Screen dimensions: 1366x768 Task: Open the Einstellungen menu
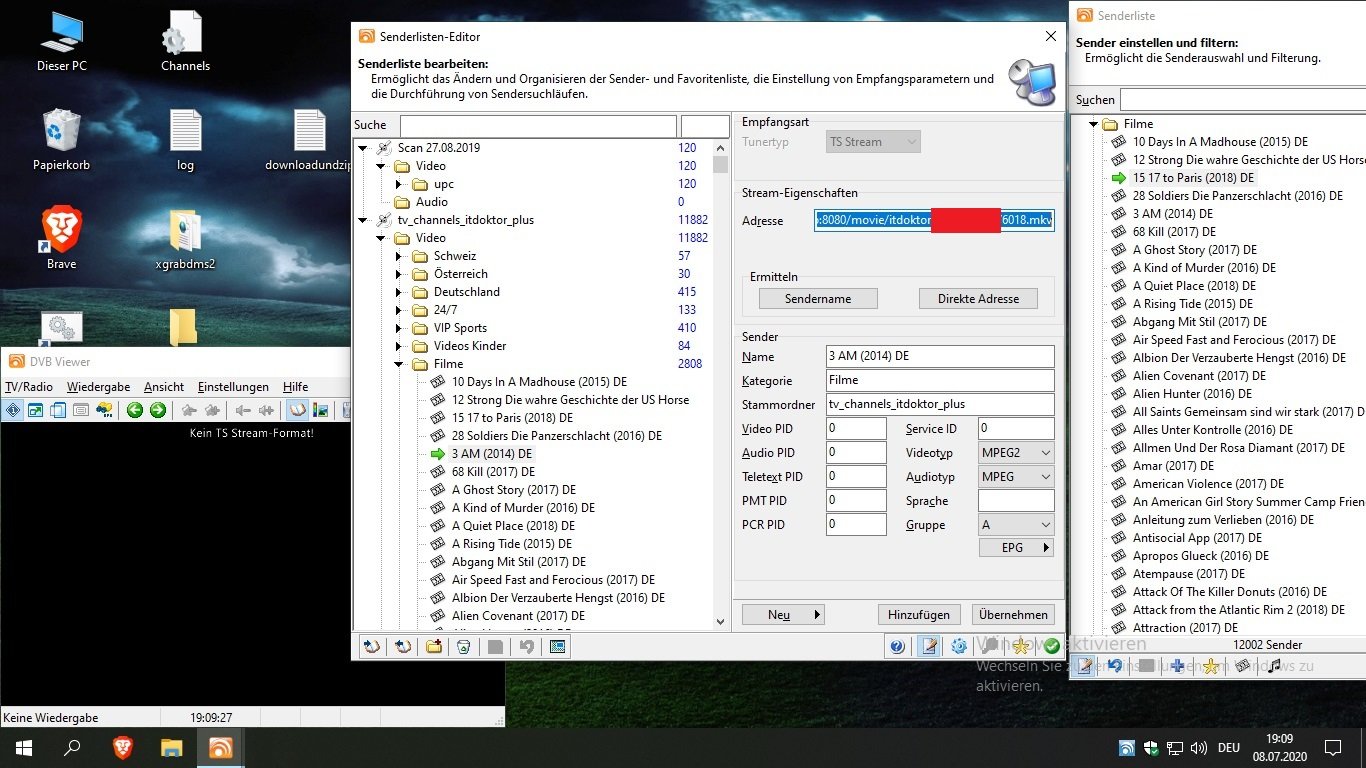coord(233,387)
